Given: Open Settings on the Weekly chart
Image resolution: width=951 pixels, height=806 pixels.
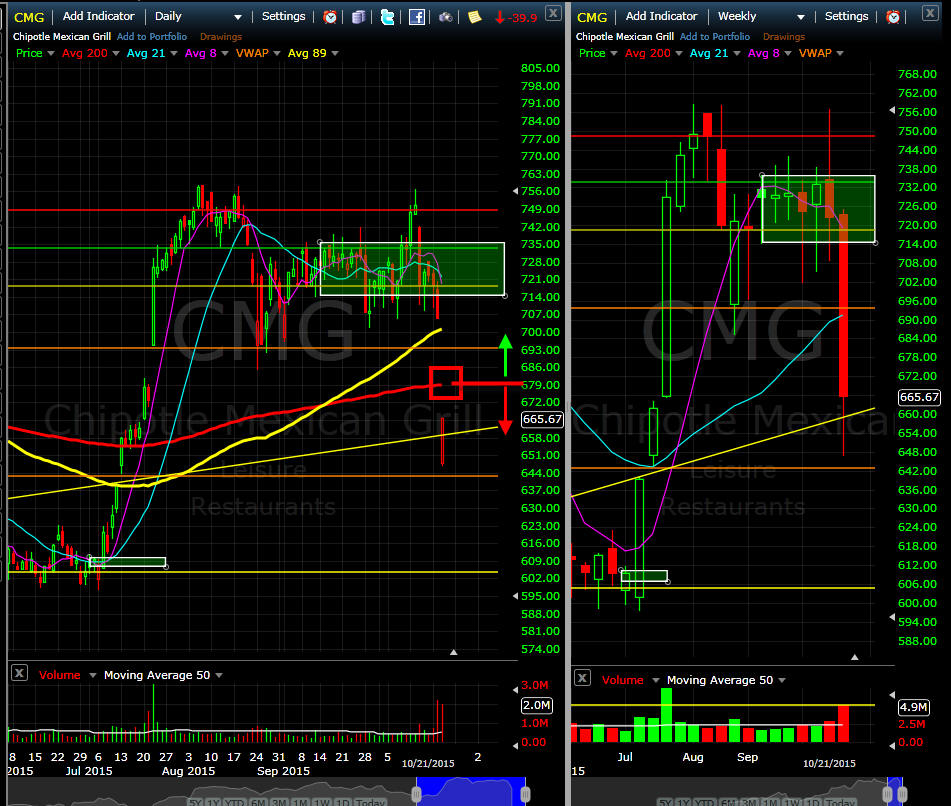Looking at the screenshot, I should point(846,17).
